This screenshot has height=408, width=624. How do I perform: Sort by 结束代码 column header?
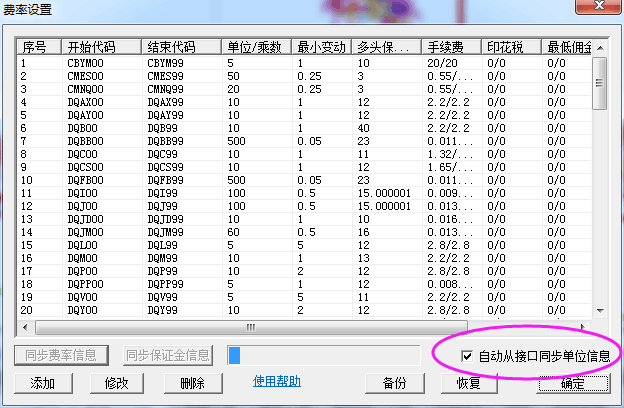pos(181,47)
